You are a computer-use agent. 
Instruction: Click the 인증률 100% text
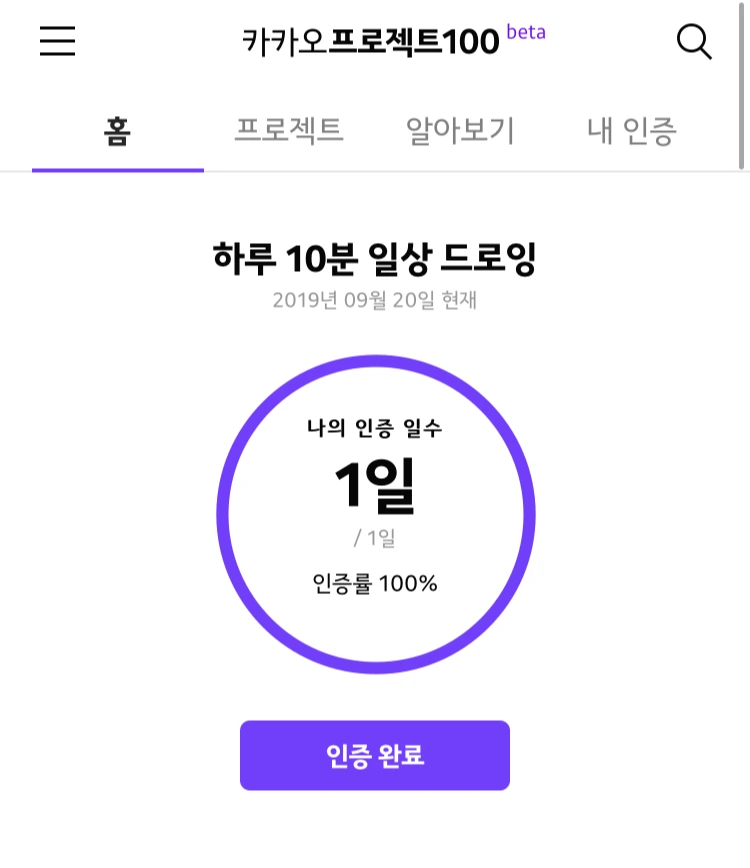[375, 583]
